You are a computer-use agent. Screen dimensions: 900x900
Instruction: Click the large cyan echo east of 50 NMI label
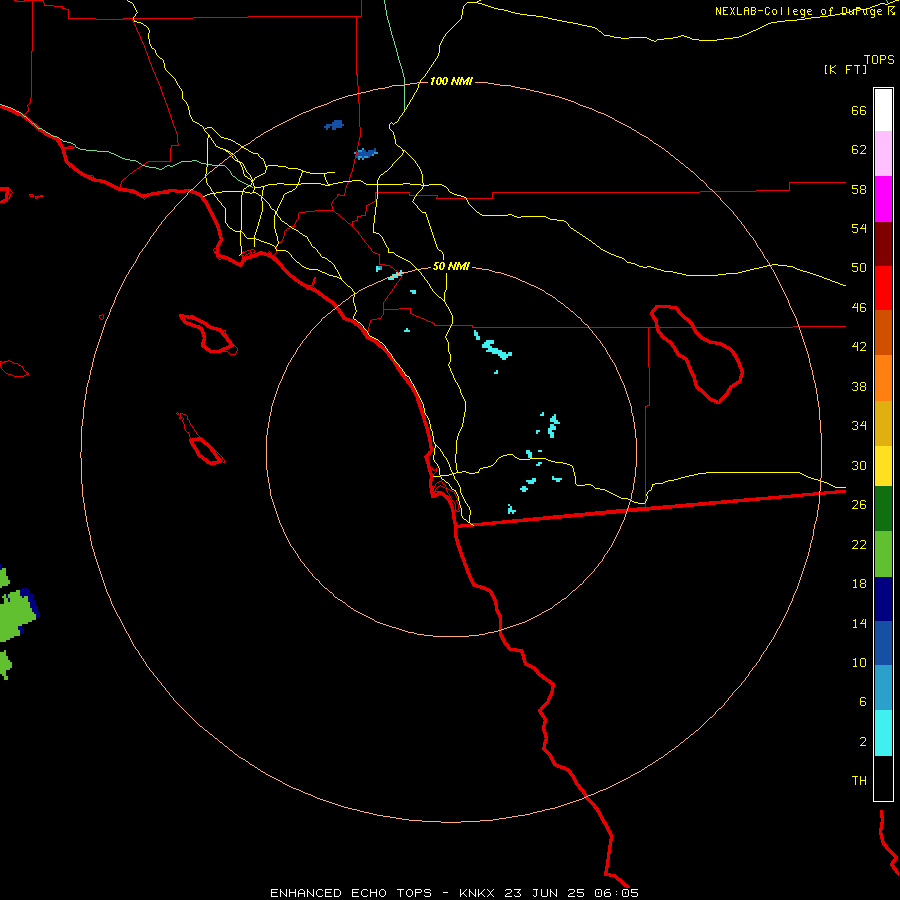click(x=496, y=348)
